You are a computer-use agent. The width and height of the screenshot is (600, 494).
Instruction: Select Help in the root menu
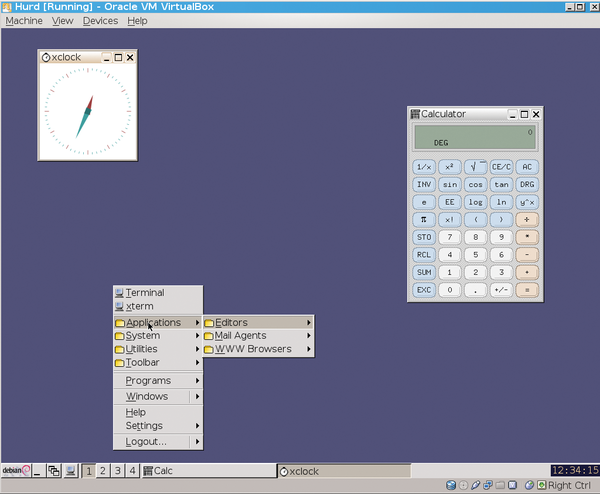pyautogui.click(x=158, y=412)
